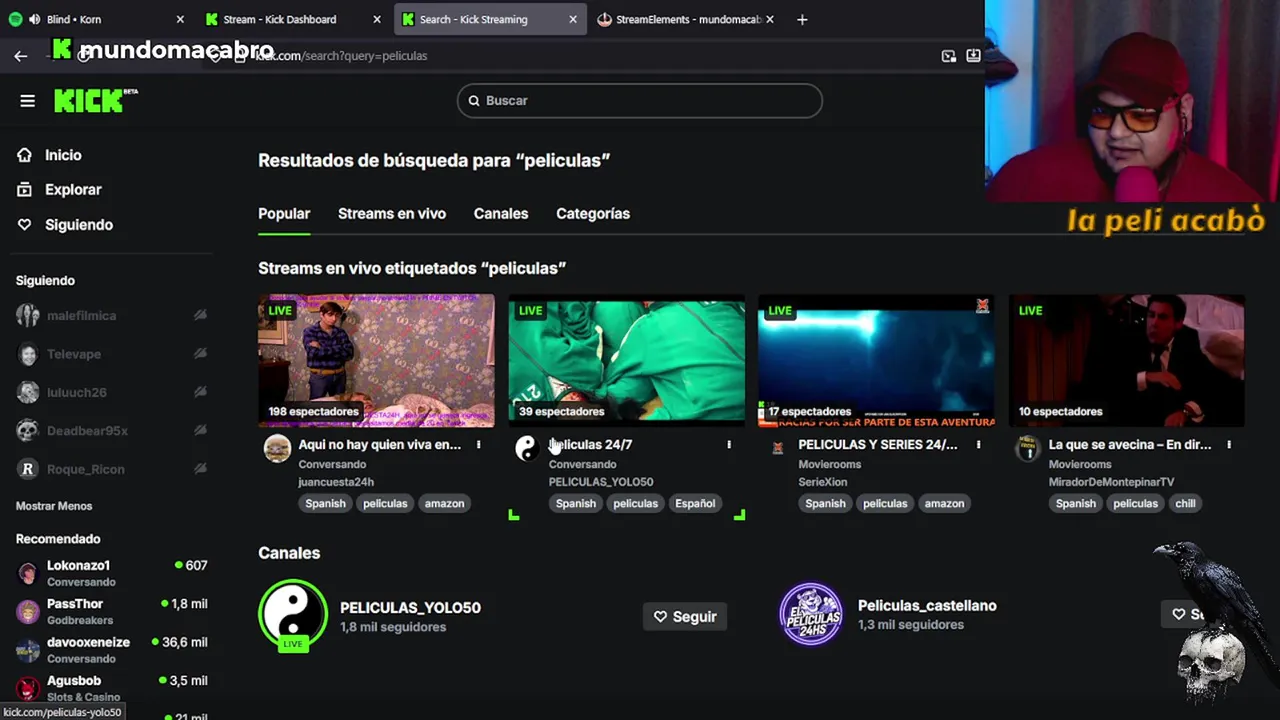Open recommended channel Lokonazo1
The height and width of the screenshot is (720, 1280).
(78, 566)
